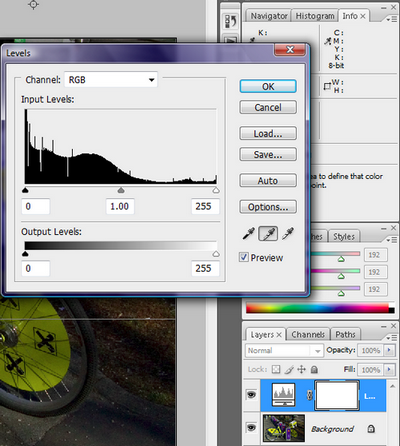Select the gray point eyedropper
Image resolution: width=400 pixels, height=446 pixels.
pyautogui.click(x=268, y=234)
